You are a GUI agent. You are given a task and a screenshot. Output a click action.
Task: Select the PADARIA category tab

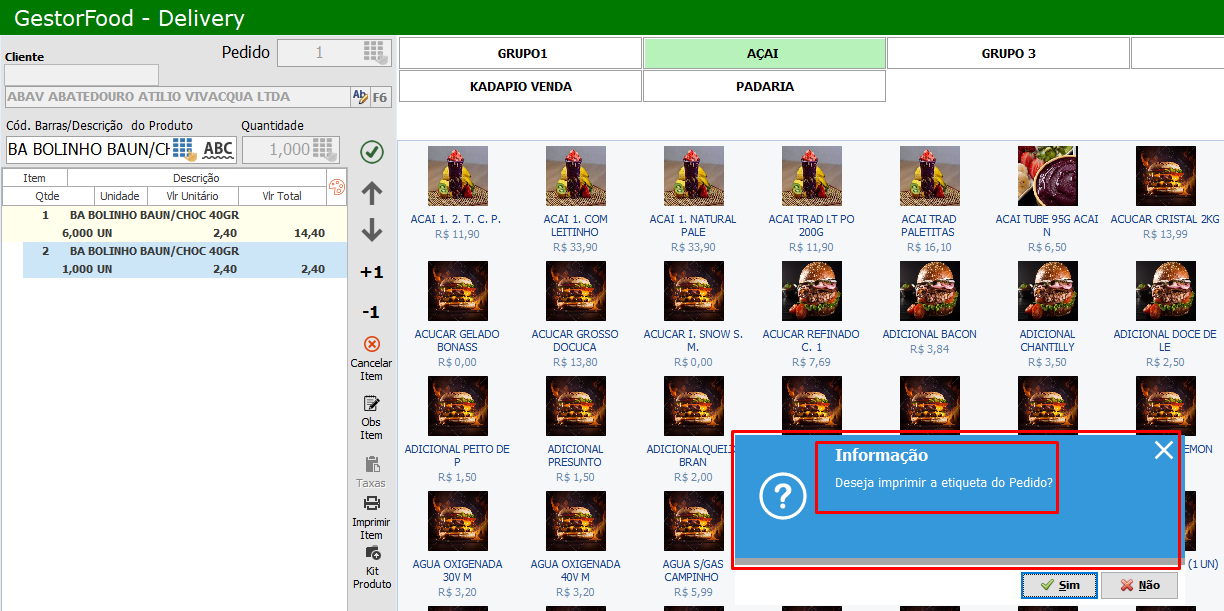click(x=764, y=86)
